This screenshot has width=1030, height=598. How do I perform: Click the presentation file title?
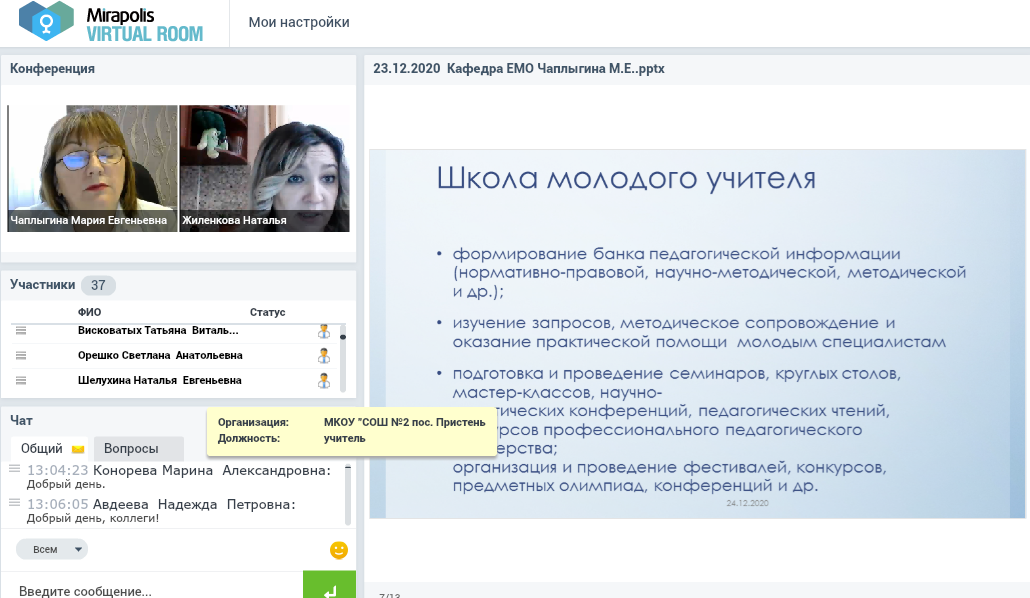519,69
